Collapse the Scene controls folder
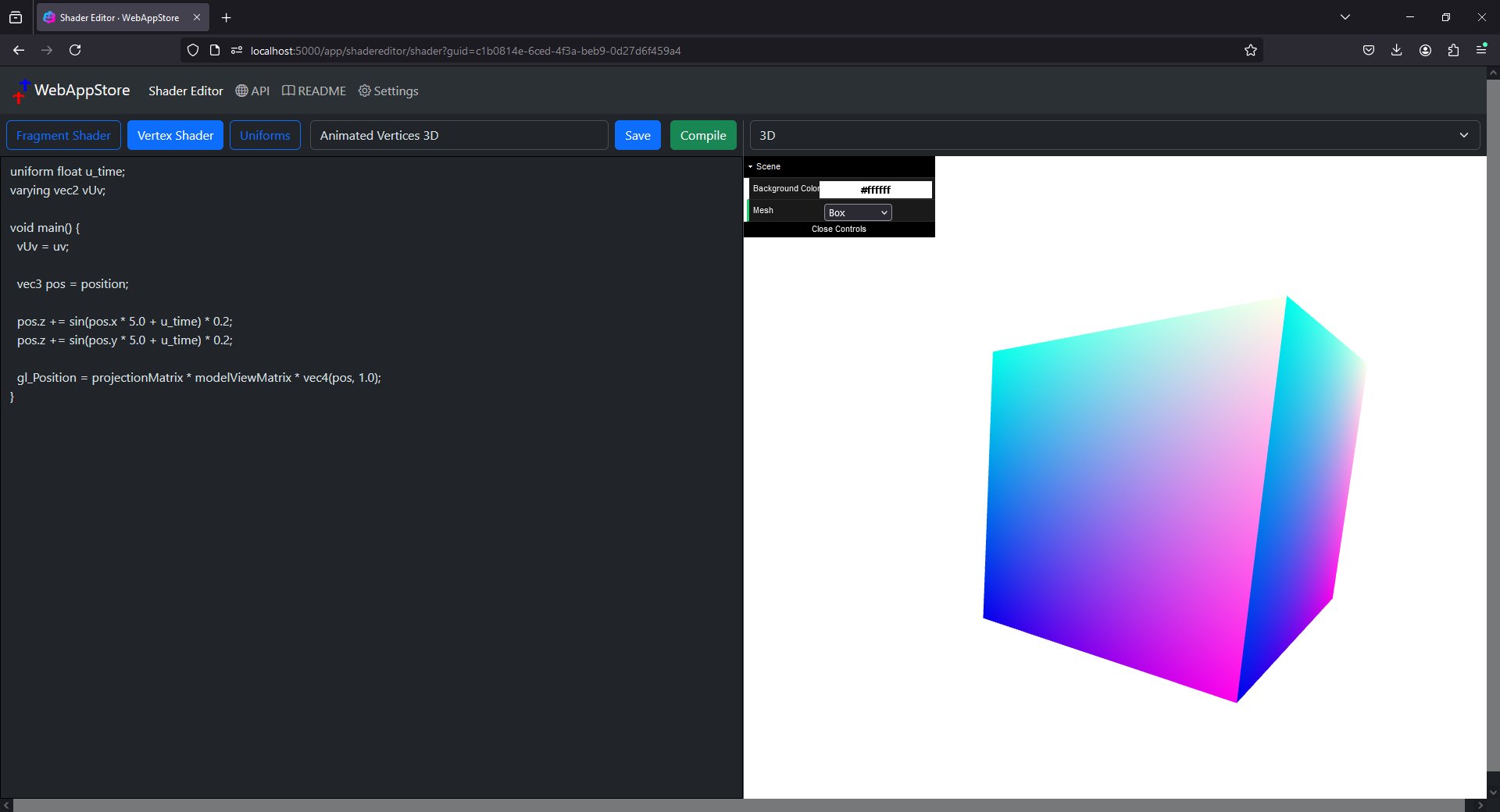Image resolution: width=1500 pixels, height=812 pixels. [767, 166]
